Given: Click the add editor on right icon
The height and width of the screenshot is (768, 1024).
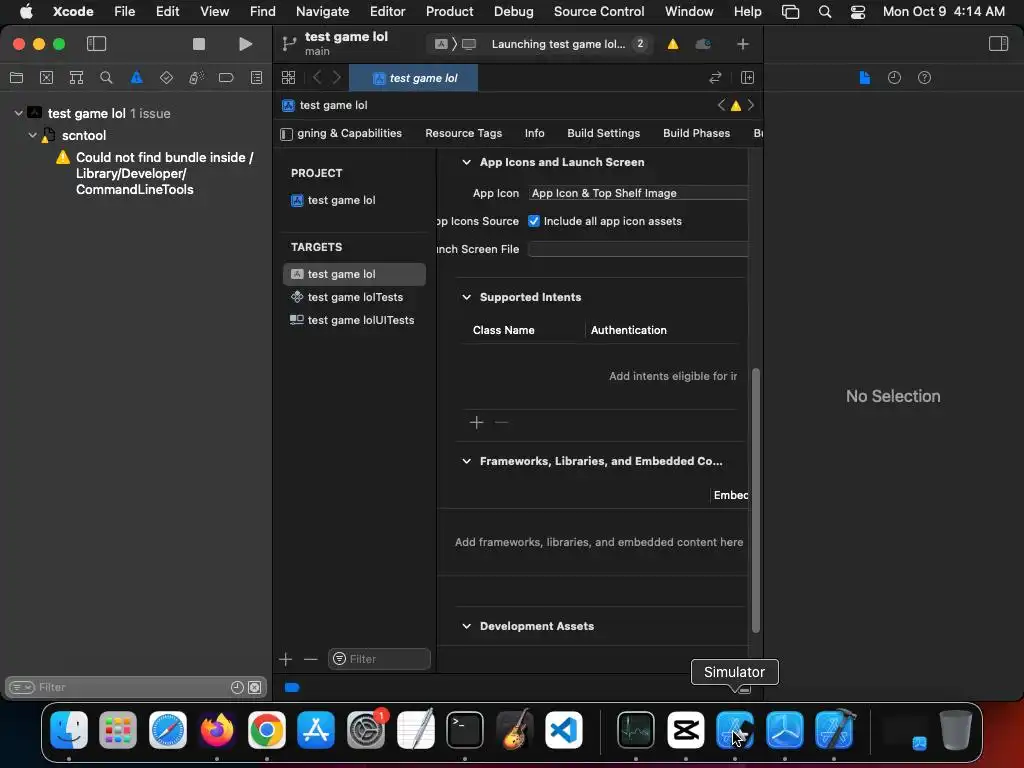Looking at the screenshot, I should tap(747, 78).
